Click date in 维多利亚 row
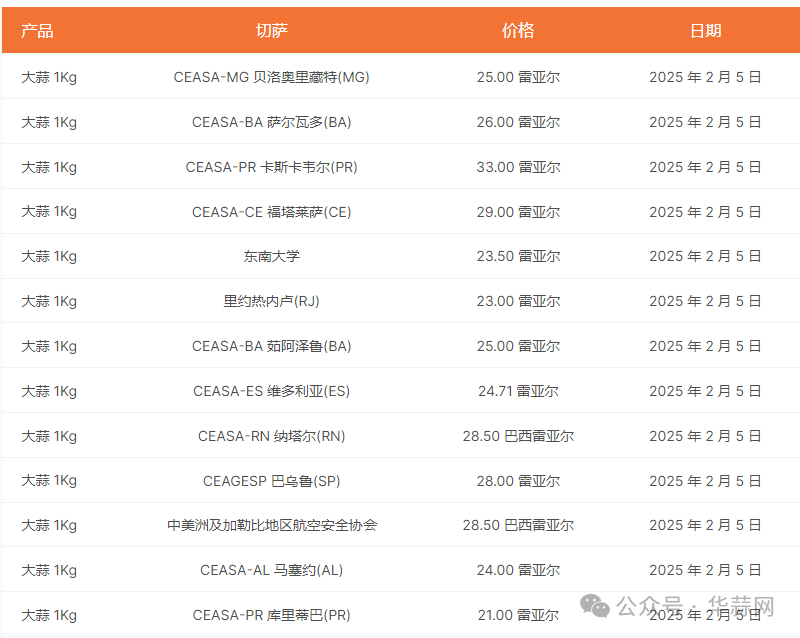 (x=705, y=391)
